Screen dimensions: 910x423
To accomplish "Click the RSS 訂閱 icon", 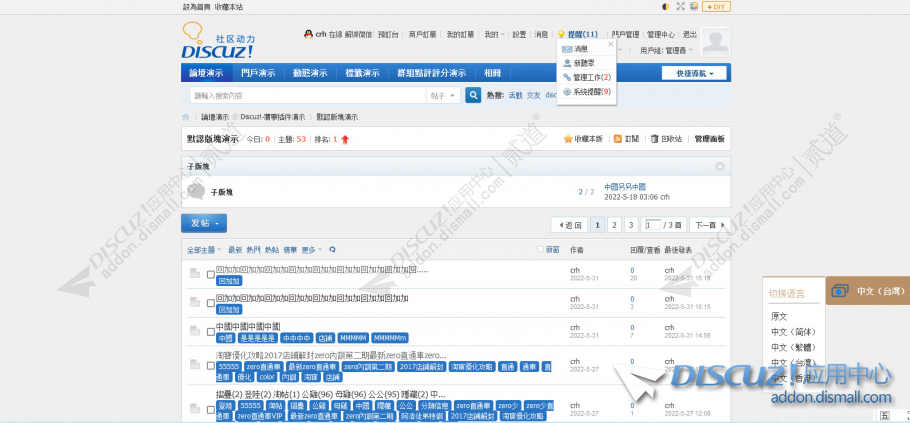I will click(618, 139).
